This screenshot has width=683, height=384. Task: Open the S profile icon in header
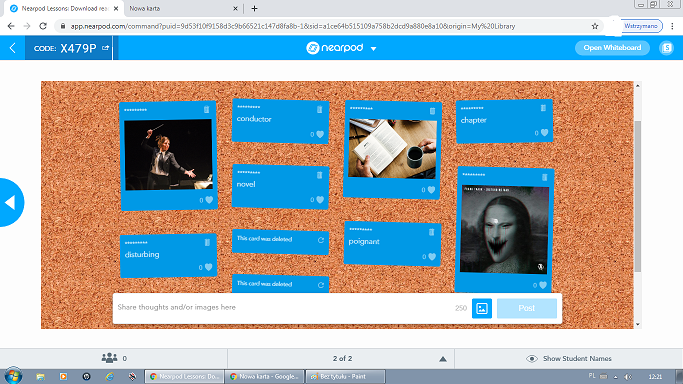(666, 48)
